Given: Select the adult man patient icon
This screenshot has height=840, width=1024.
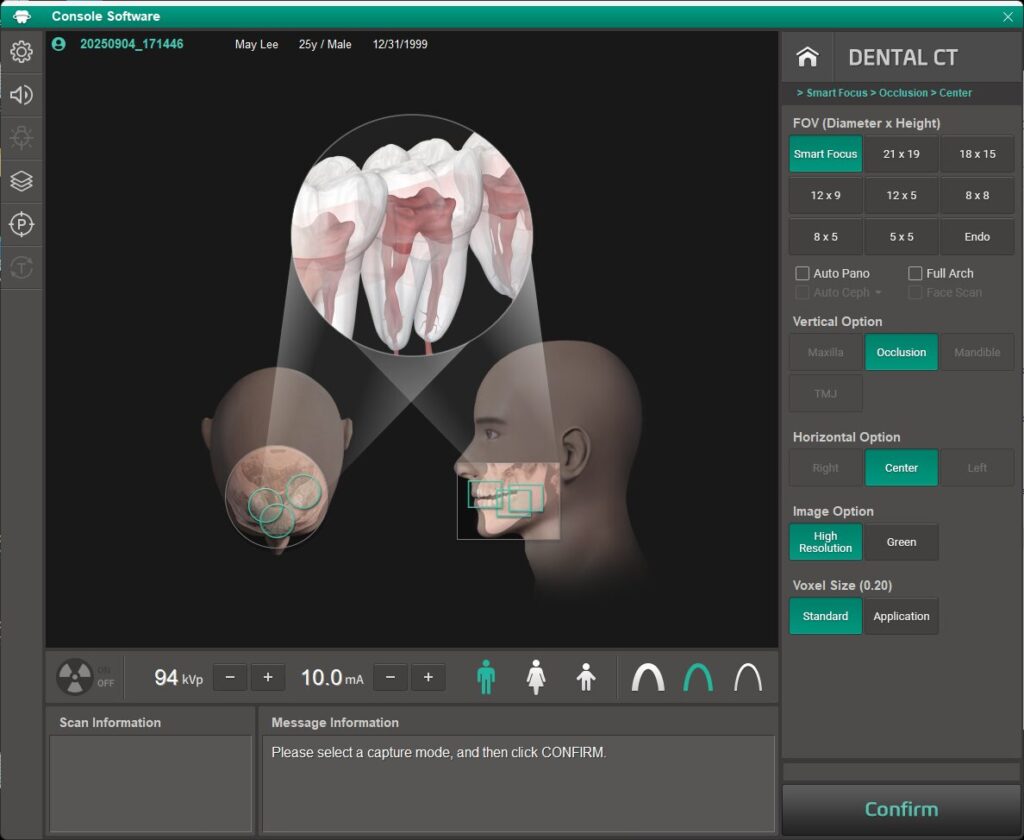Looking at the screenshot, I should click(486, 678).
